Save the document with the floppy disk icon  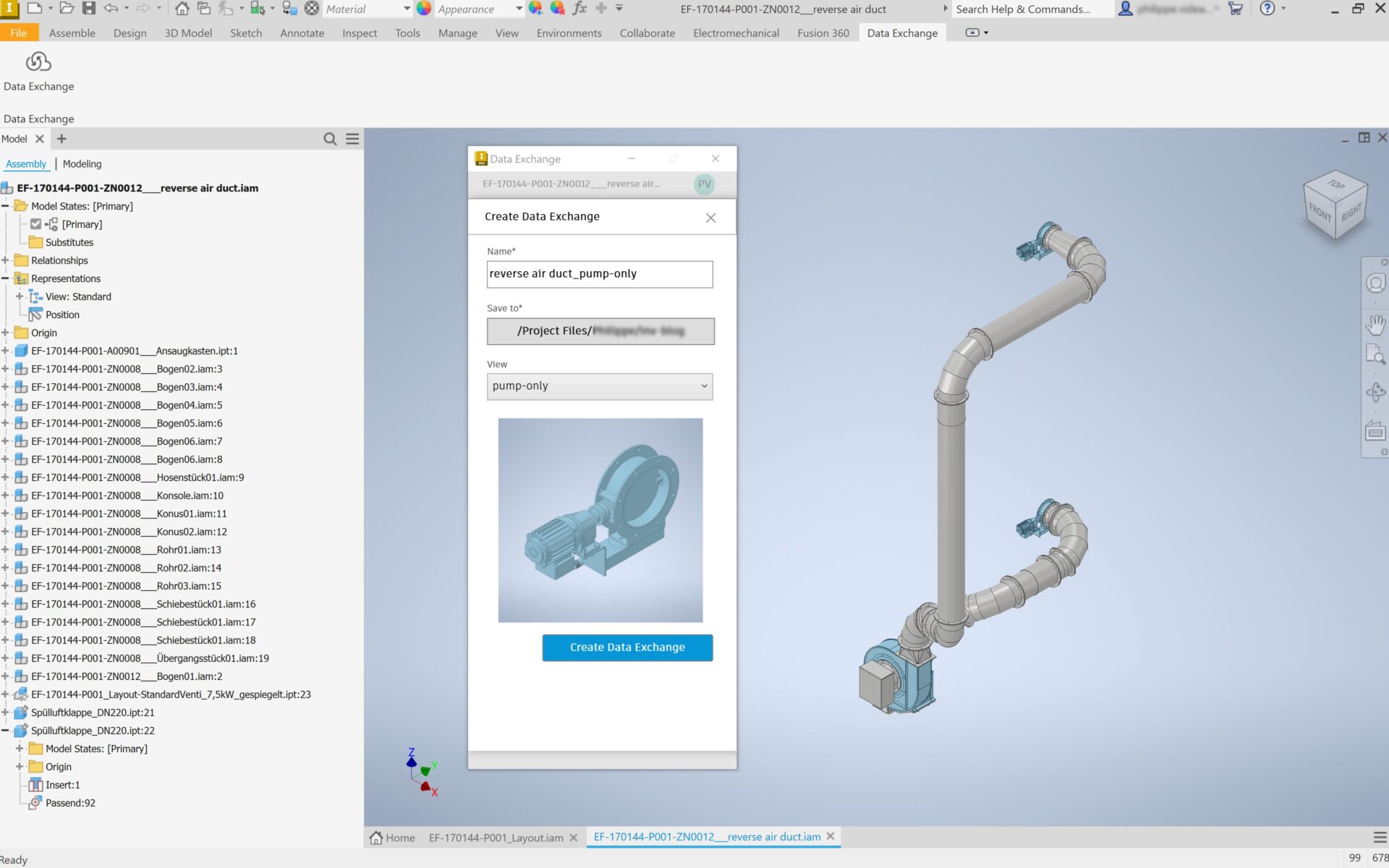88,9
